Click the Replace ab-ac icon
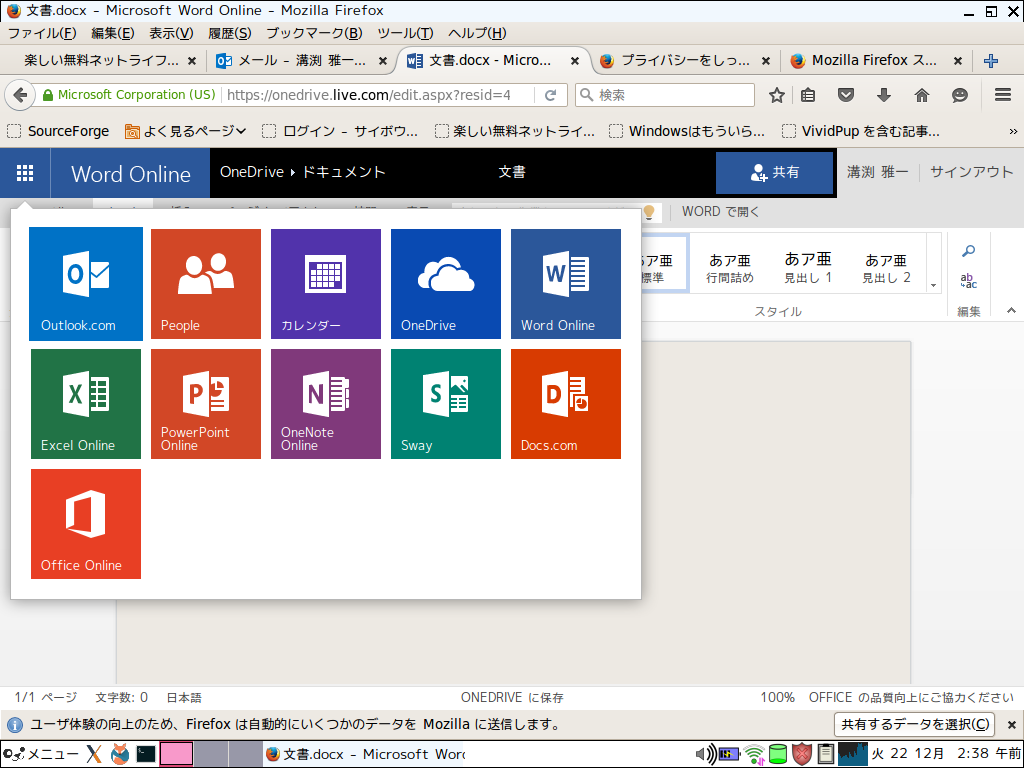This screenshot has height=768, width=1024. point(968,281)
